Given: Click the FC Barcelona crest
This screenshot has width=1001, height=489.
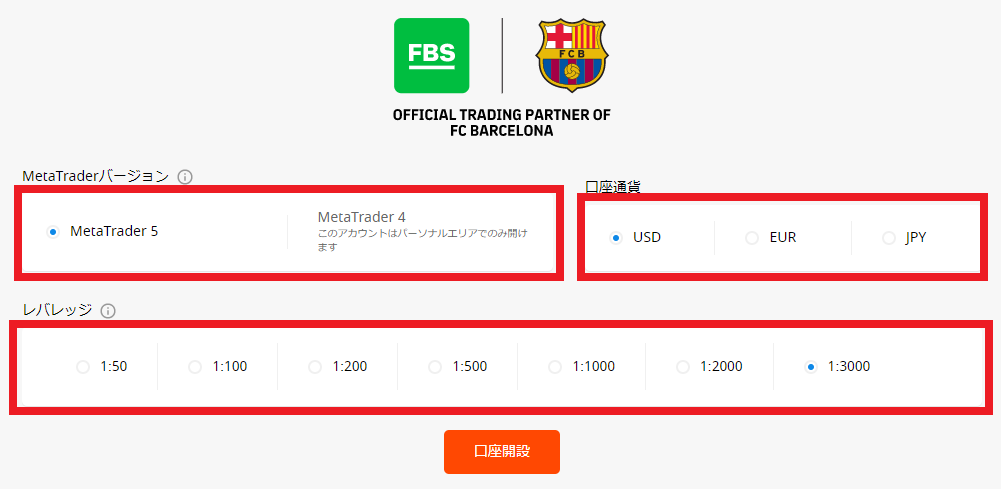Looking at the screenshot, I should pos(571,56).
